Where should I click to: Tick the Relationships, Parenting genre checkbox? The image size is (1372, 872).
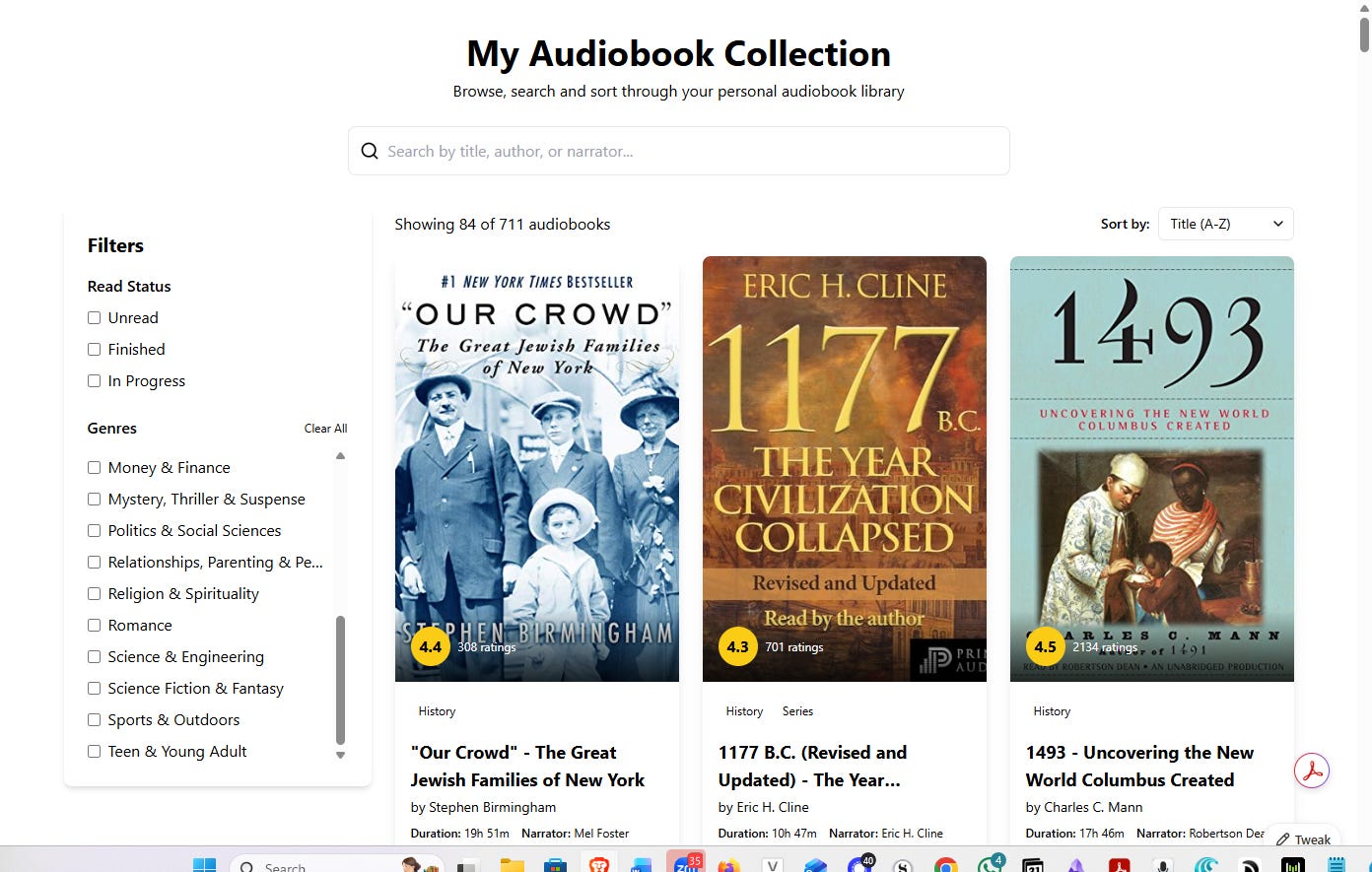[x=94, y=562]
